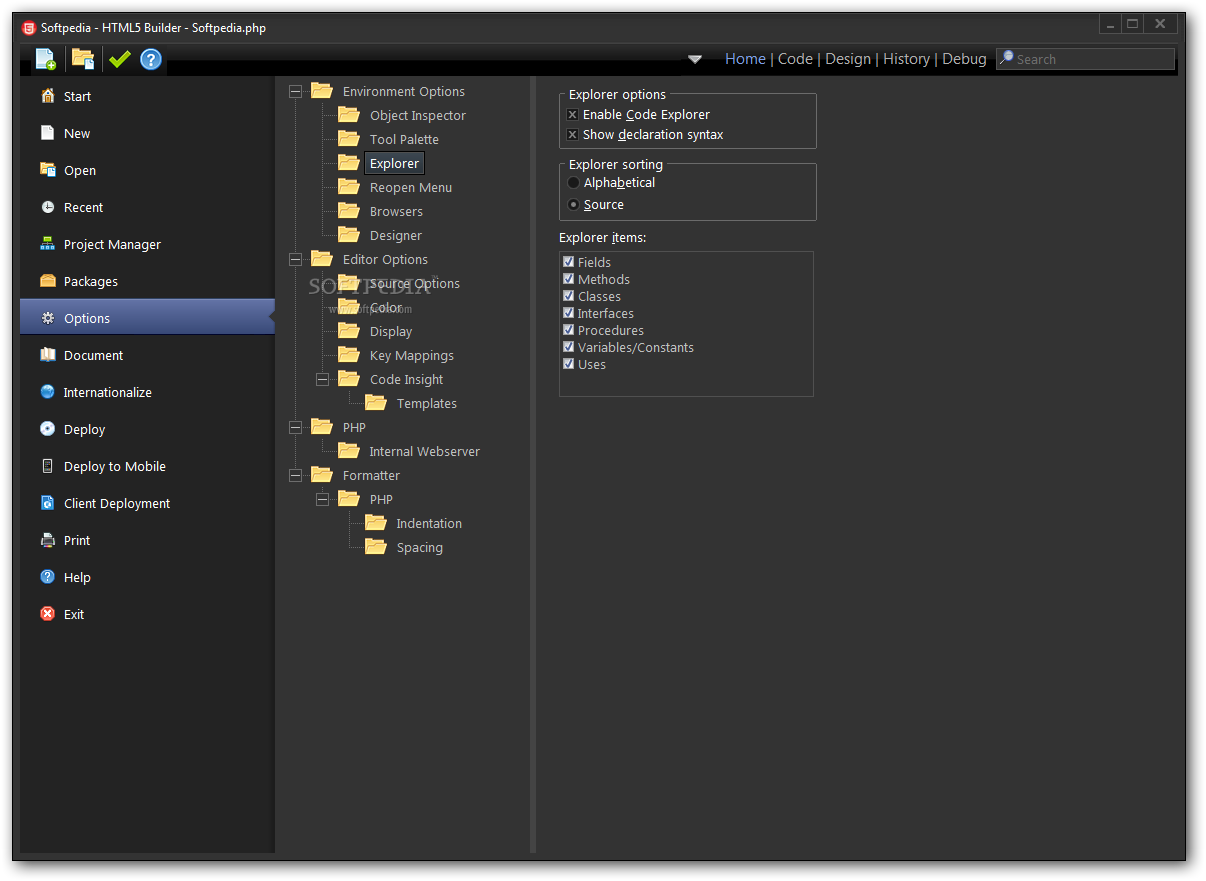Collapse the Editor Options tree node
This screenshot has height=881, width=1206.
(x=295, y=259)
